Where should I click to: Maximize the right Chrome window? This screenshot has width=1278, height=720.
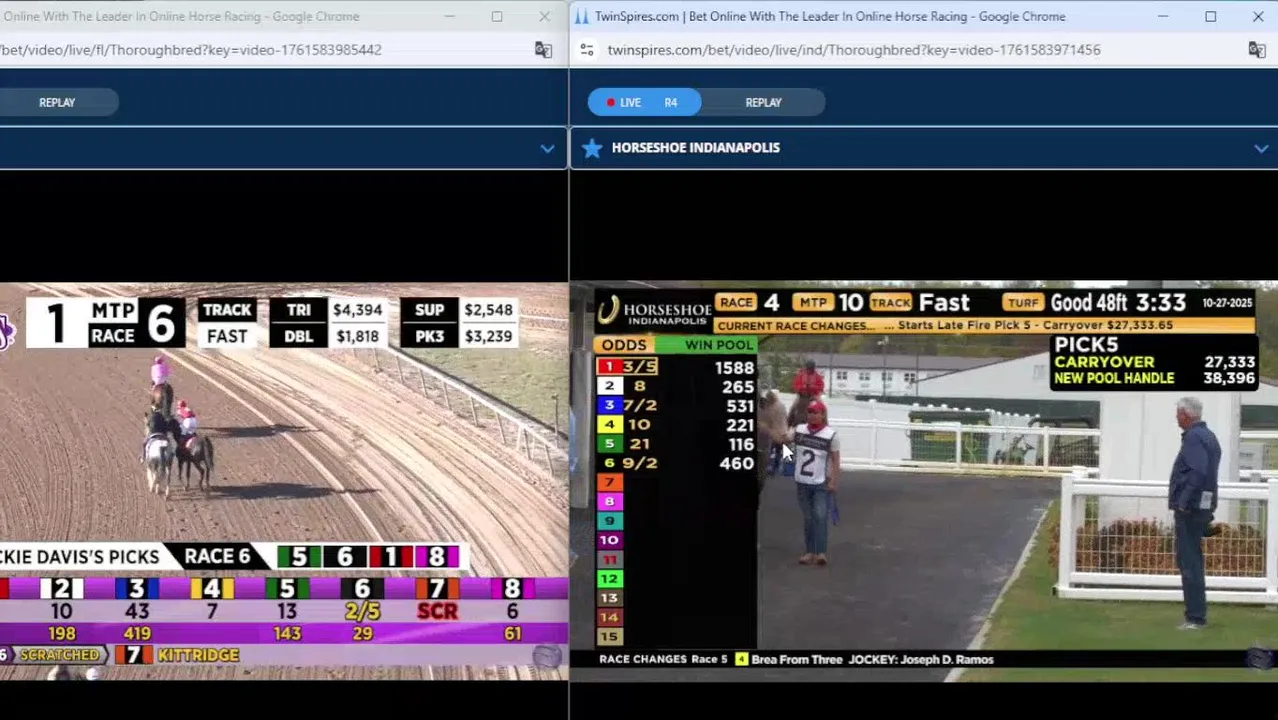coord(1210,16)
